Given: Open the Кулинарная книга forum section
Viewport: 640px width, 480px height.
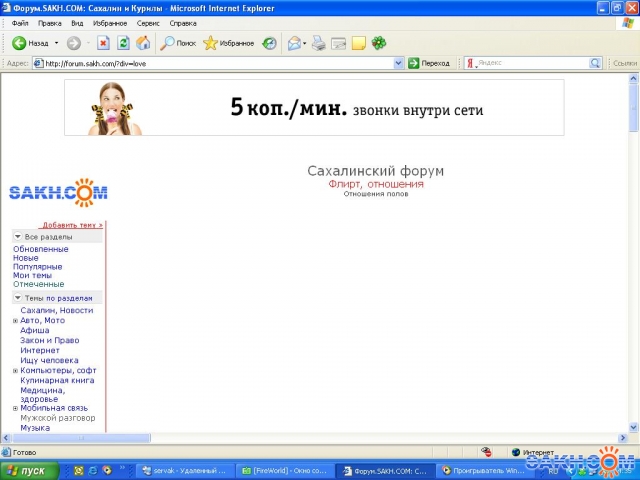Looking at the screenshot, I should (57, 380).
